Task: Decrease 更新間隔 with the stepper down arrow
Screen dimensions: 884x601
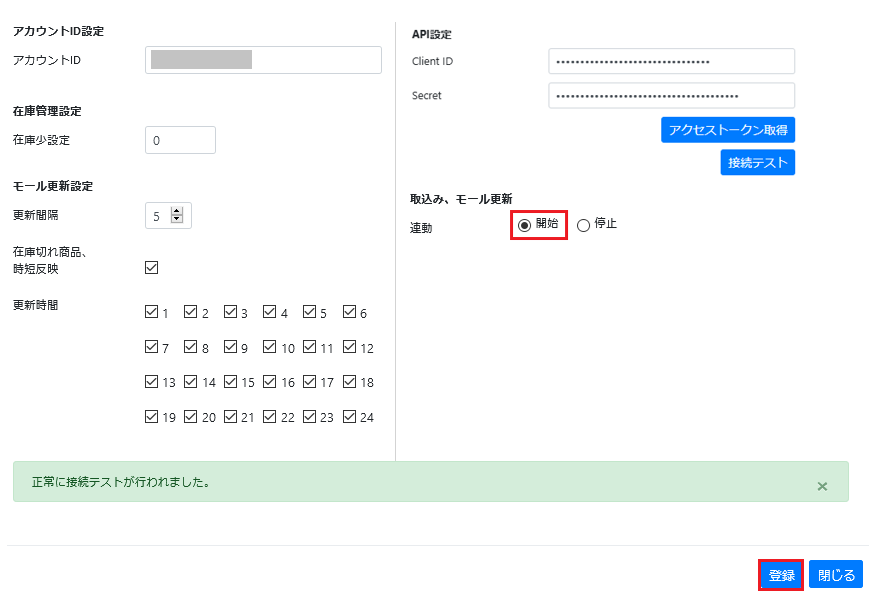Action: [x=177, y=220]
